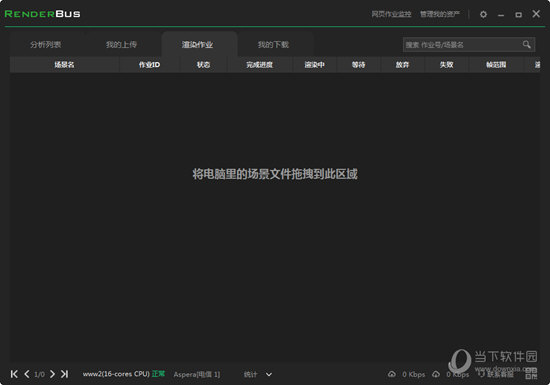Click the RenderBus logo

tap(42, 14)
